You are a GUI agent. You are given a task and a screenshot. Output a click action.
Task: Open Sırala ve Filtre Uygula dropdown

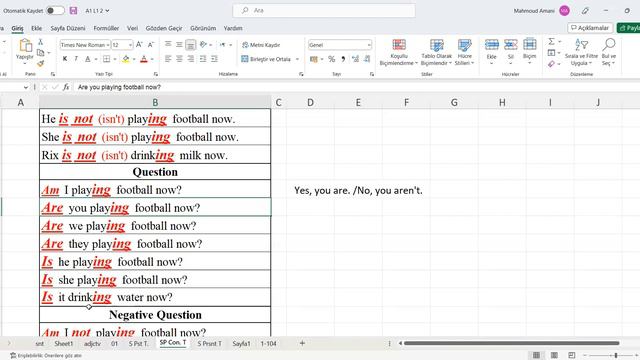(x=581, y=52)
